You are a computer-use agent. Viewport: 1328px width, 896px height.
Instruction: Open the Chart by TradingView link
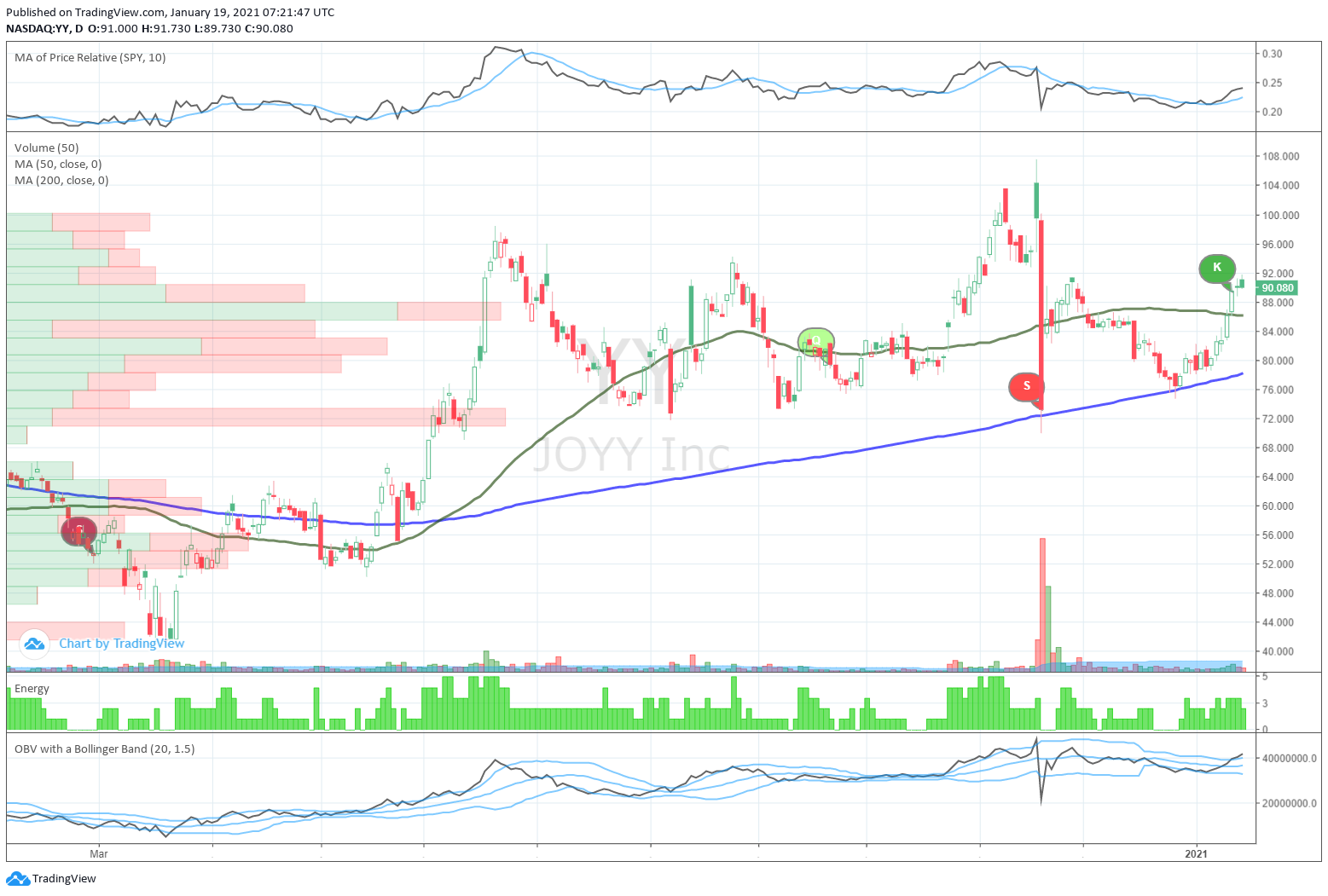(121, 644)
